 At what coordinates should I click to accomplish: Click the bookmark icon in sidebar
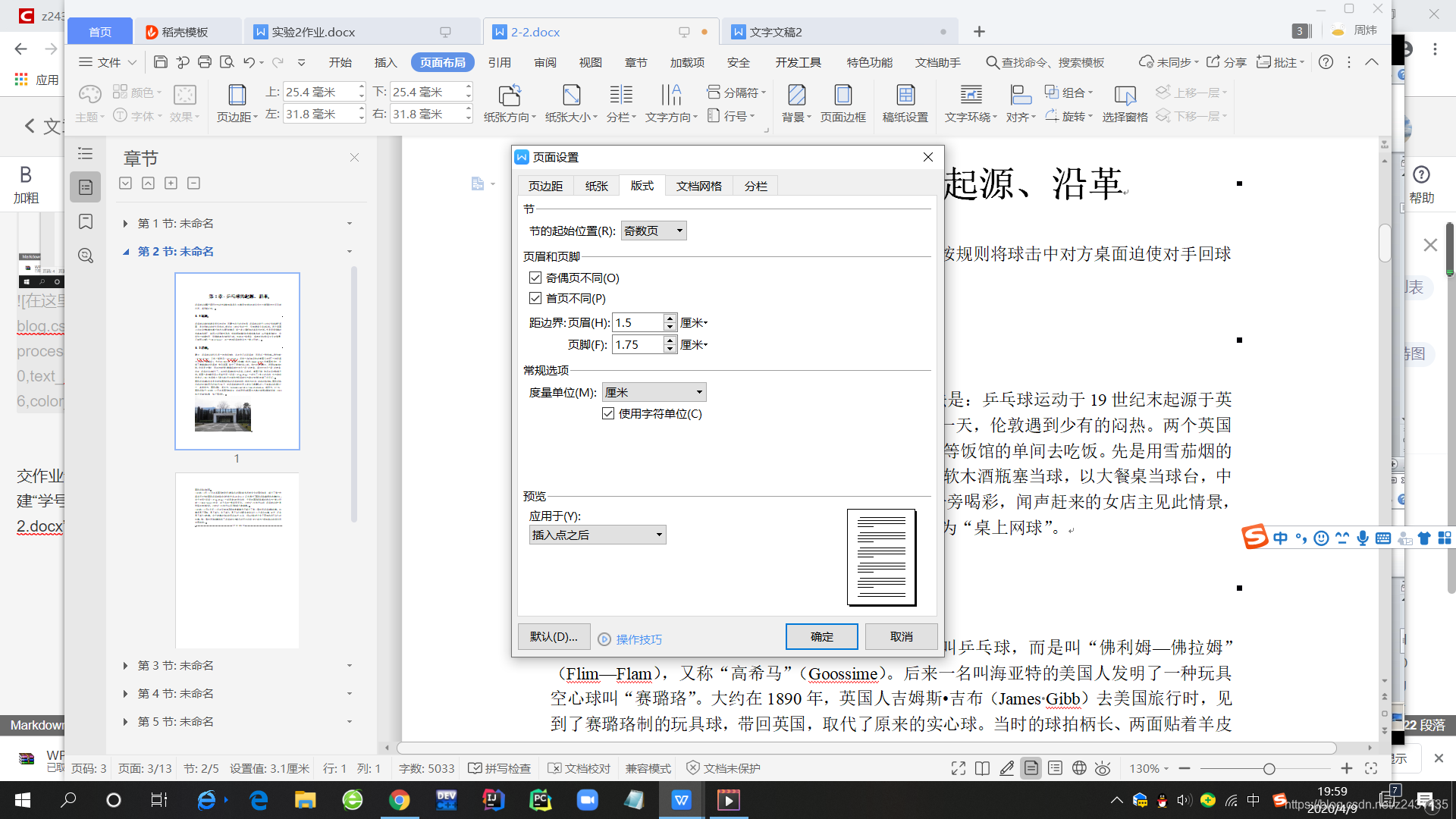click(86, 221)
